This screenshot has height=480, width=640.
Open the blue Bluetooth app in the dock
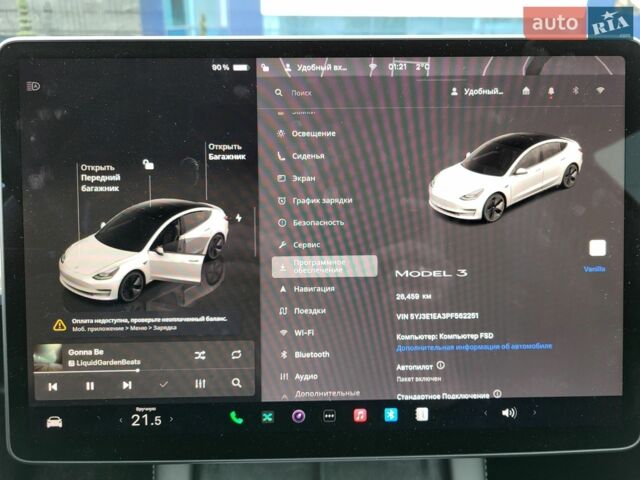[x=391, y=415]
